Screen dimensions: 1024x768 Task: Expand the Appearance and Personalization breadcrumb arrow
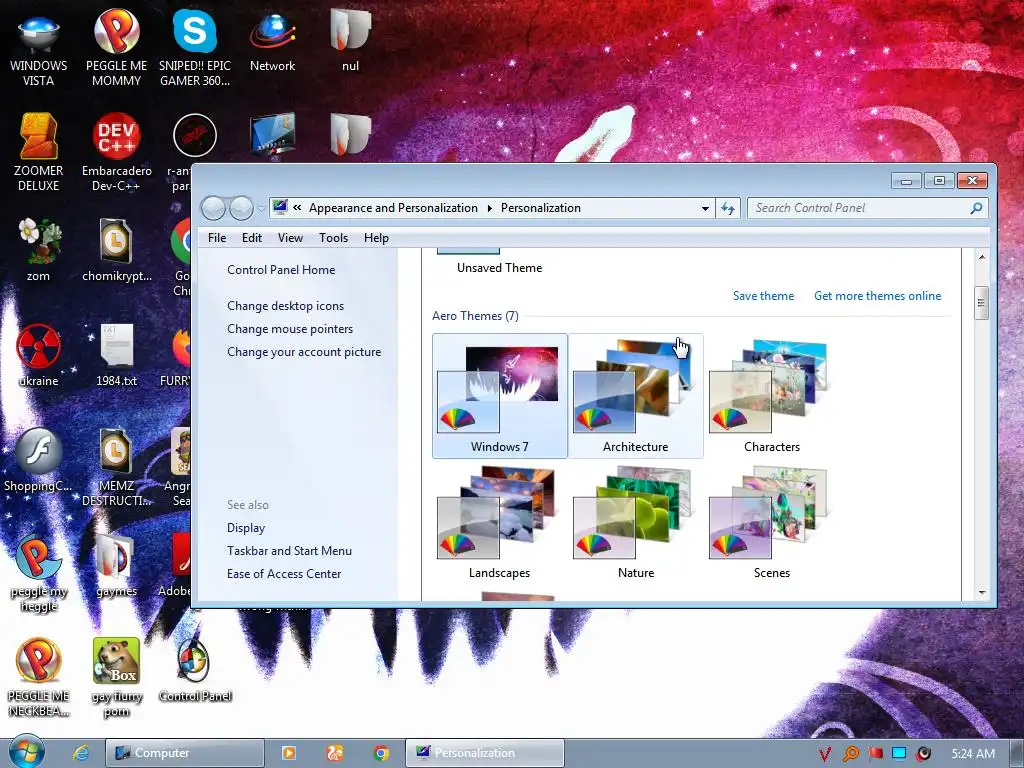click(489, 208)
